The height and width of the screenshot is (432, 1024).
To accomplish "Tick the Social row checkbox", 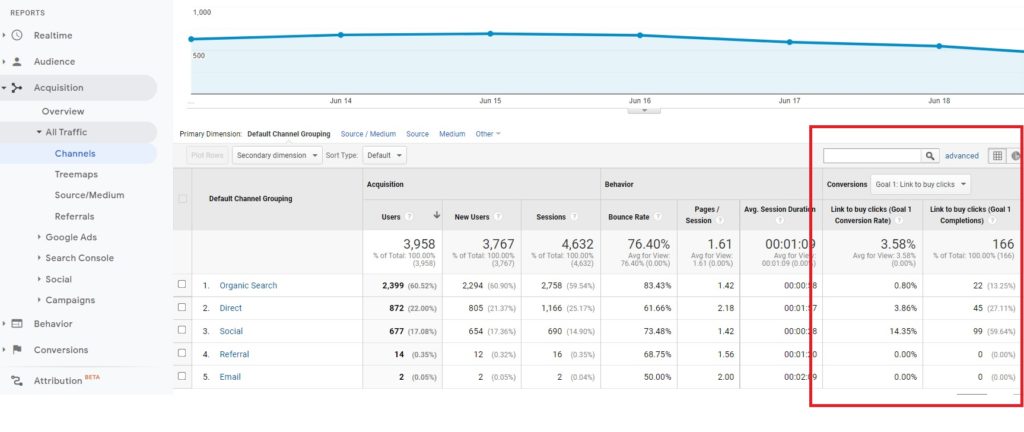I will pos(182,331).
